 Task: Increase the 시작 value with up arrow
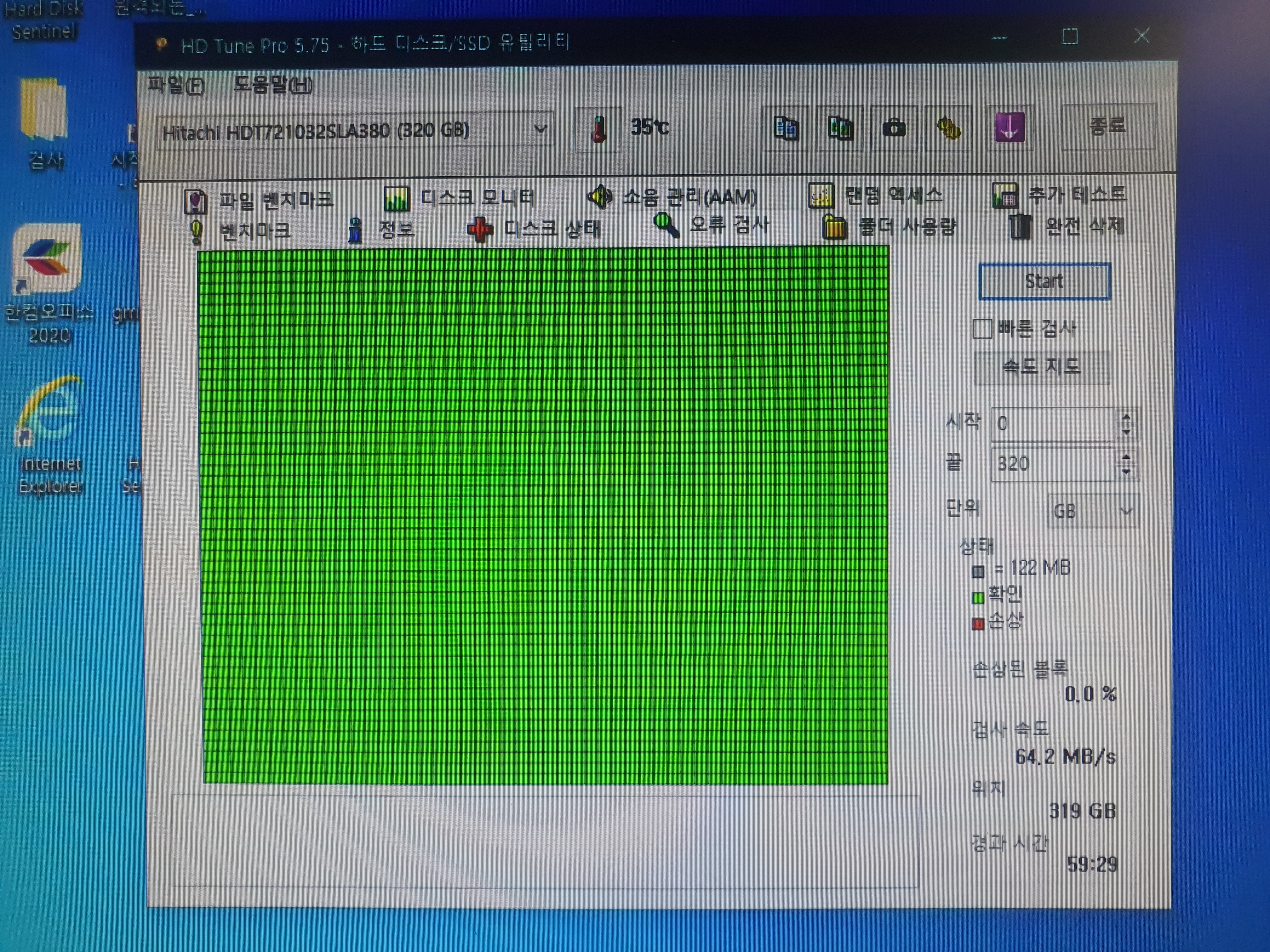[x=1126, y=416]
